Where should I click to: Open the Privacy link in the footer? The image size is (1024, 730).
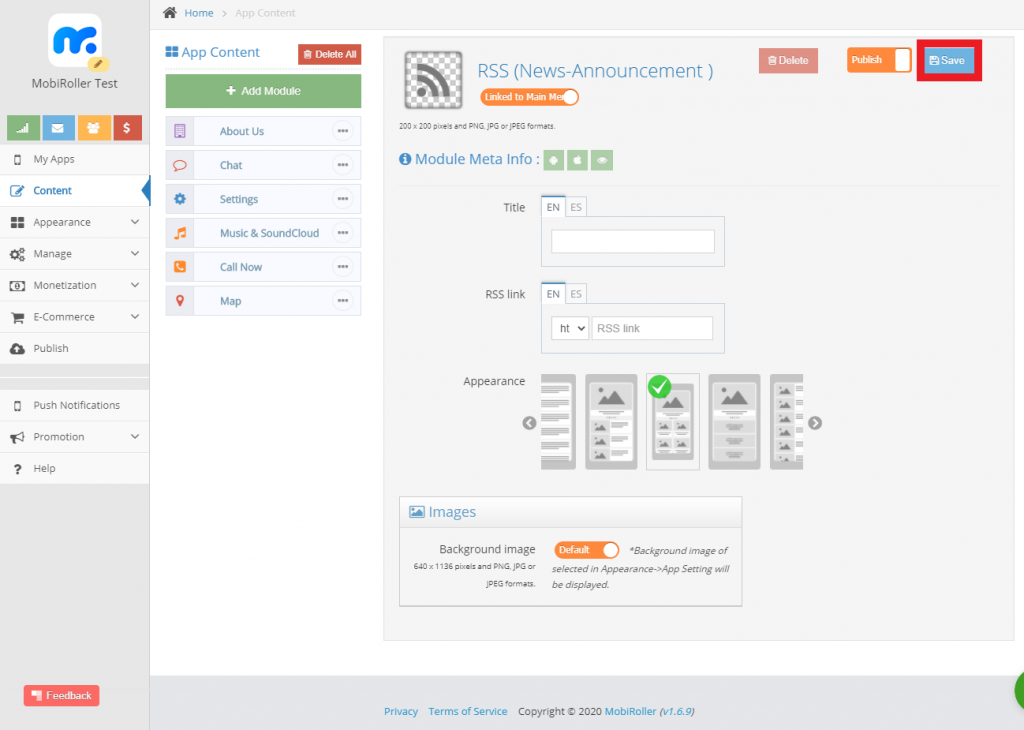[x=400, y=711]
